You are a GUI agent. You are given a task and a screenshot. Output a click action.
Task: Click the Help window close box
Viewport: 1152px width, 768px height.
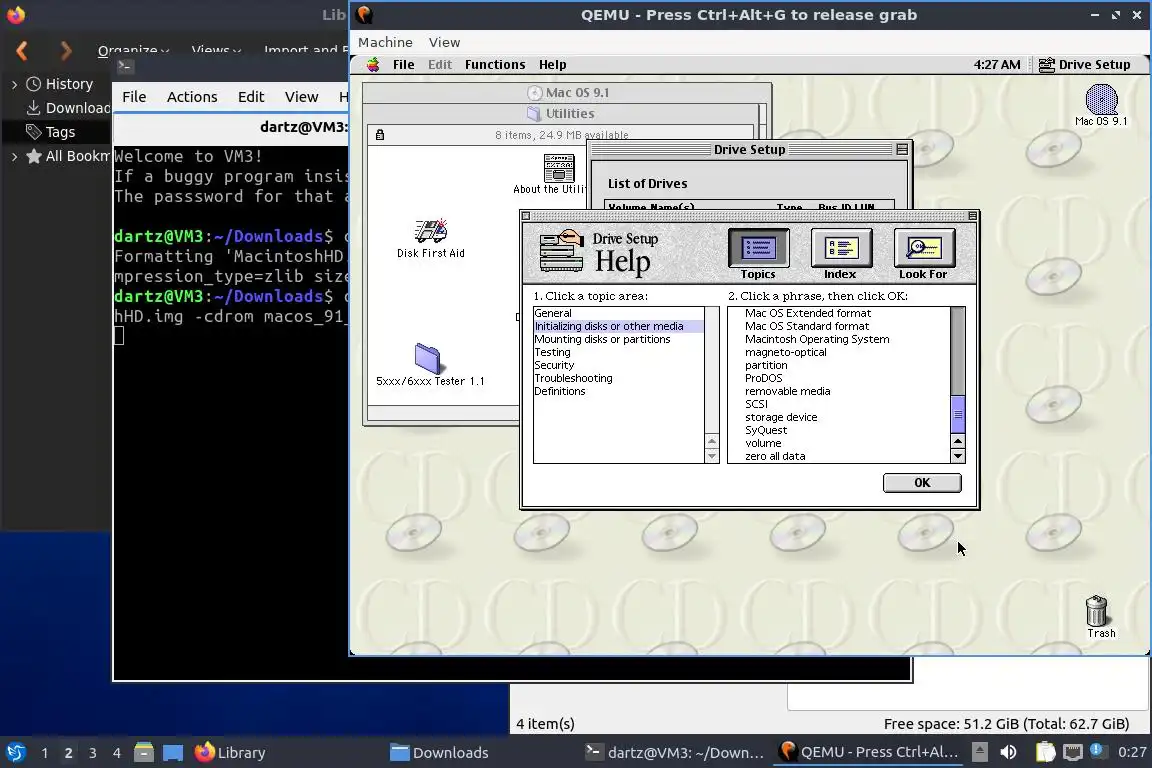tap(525, 216)
